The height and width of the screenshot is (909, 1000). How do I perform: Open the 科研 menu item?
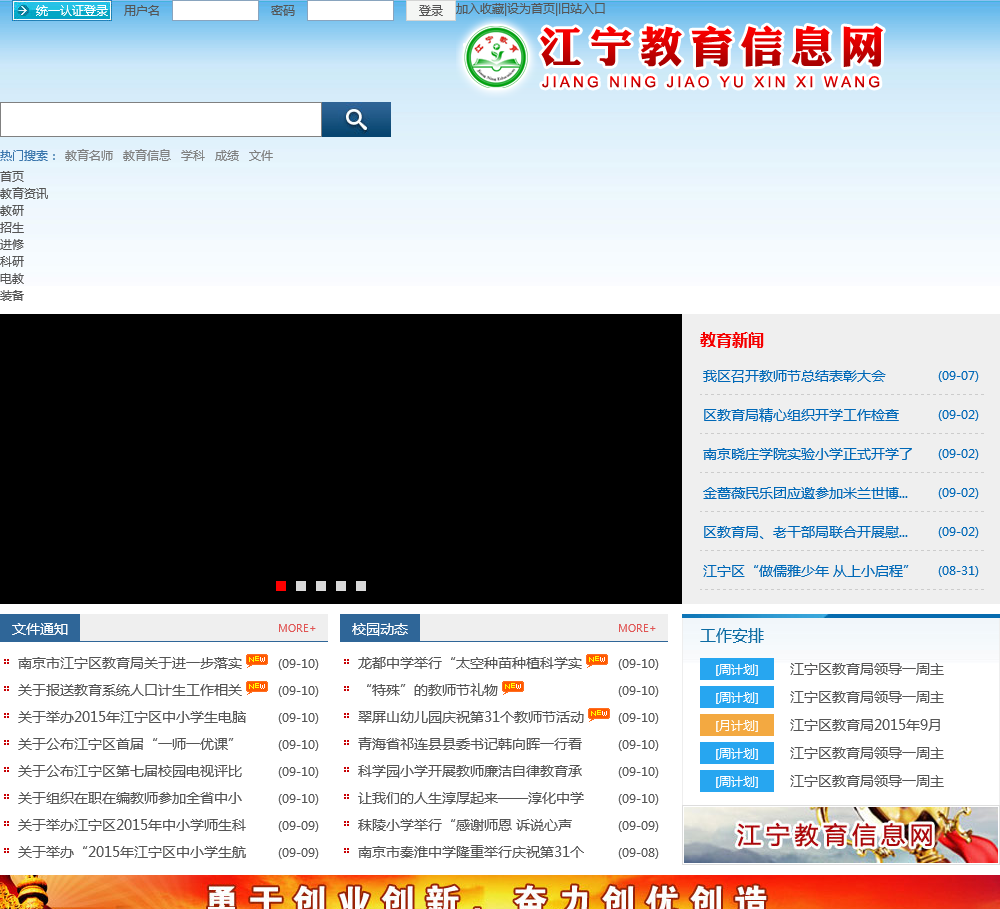click(12, 262)
